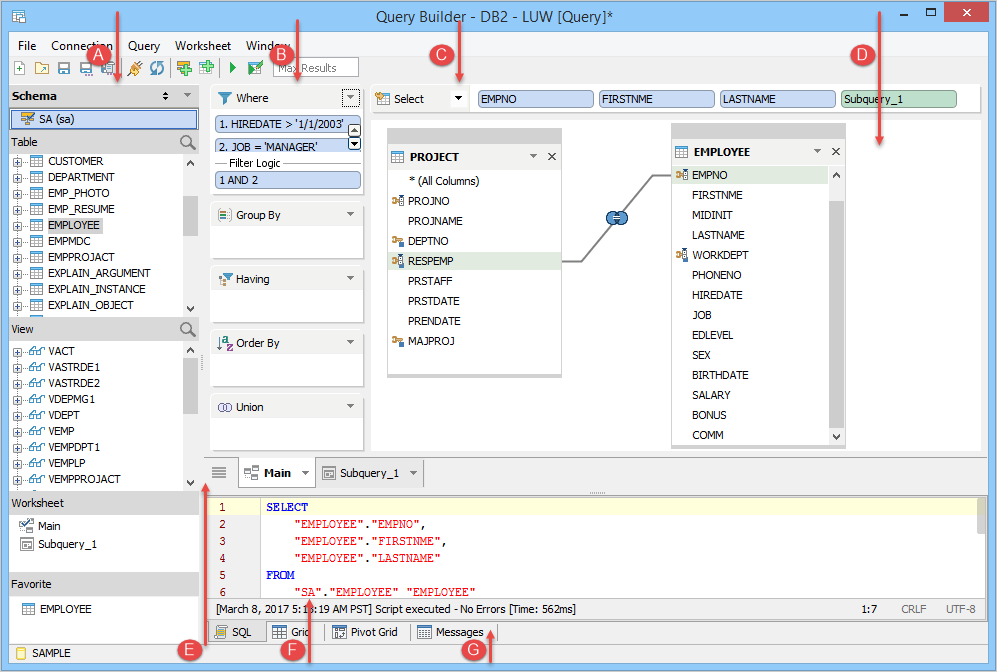The width and height of the screenshot is (997, 672).
Task: Move Where condition down with arrow button
Action: 355,144
